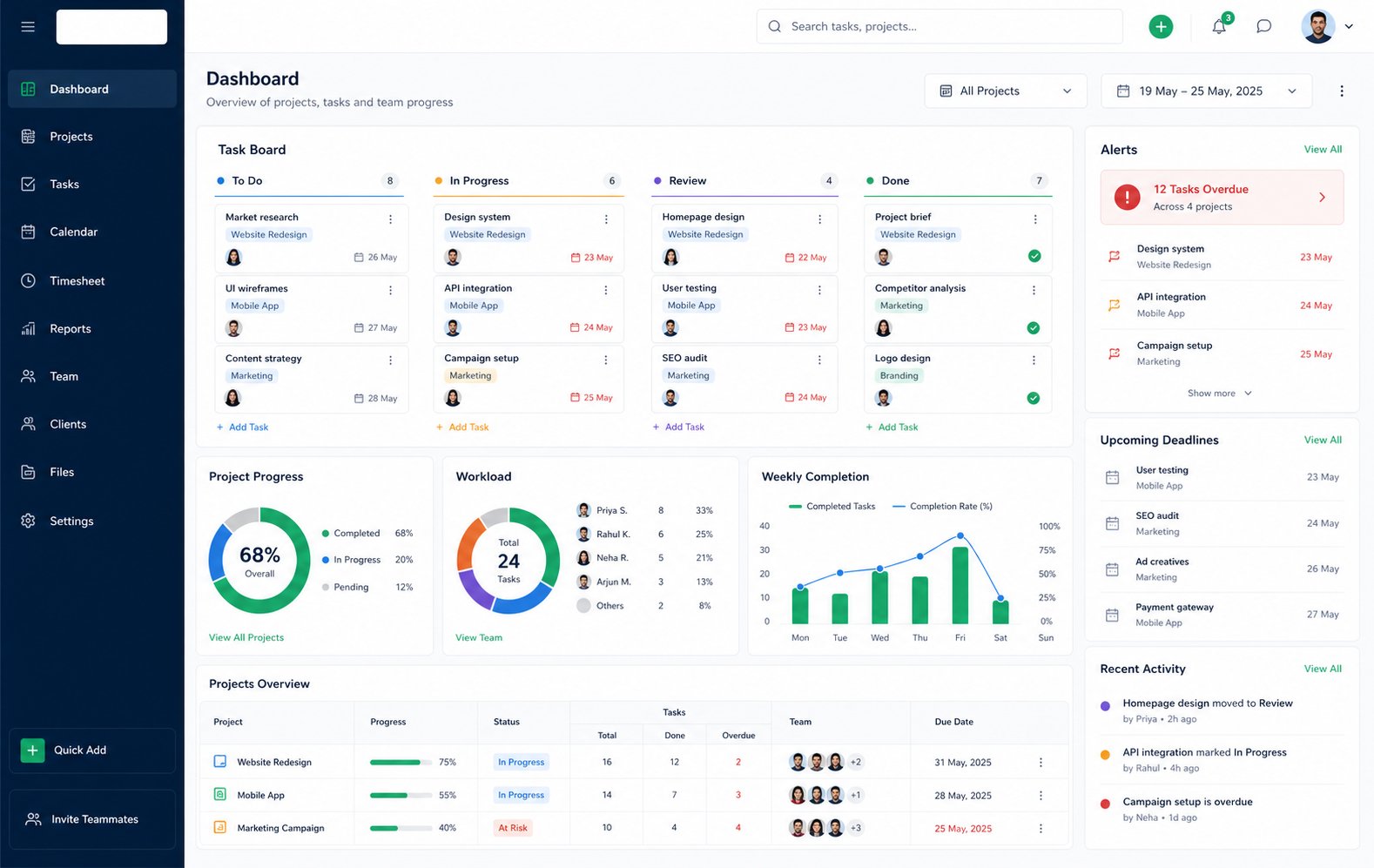Add Task in In Progress column

(462, 427)
